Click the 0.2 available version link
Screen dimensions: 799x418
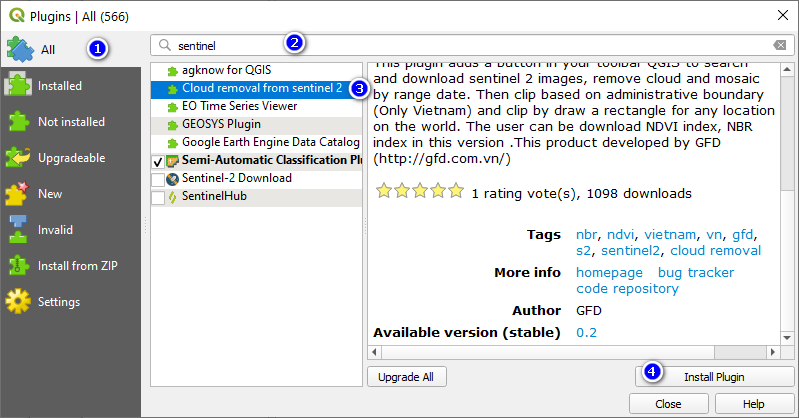click(586, 332)
